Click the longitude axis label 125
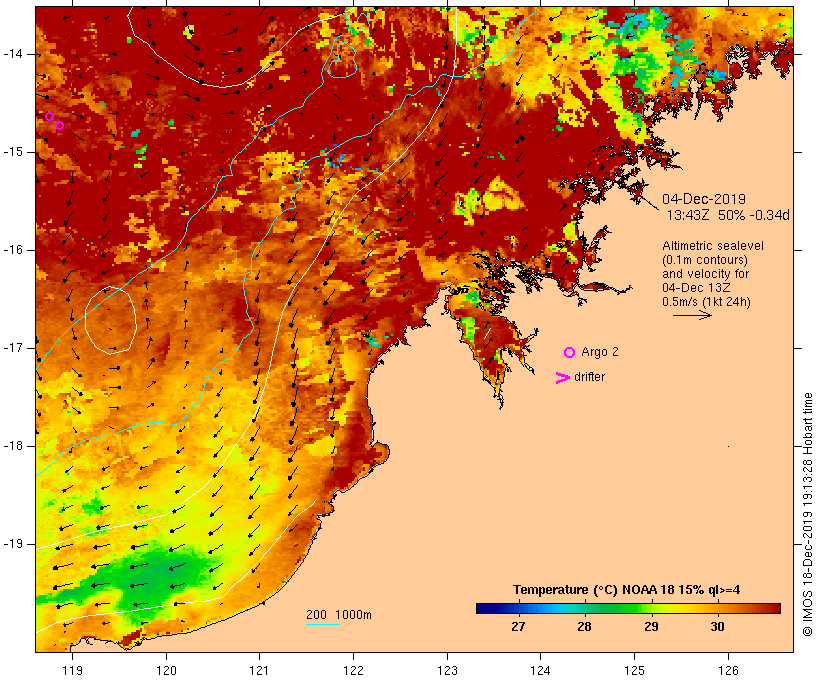Viewport: 820px width, 680px height. coord(634,670)
